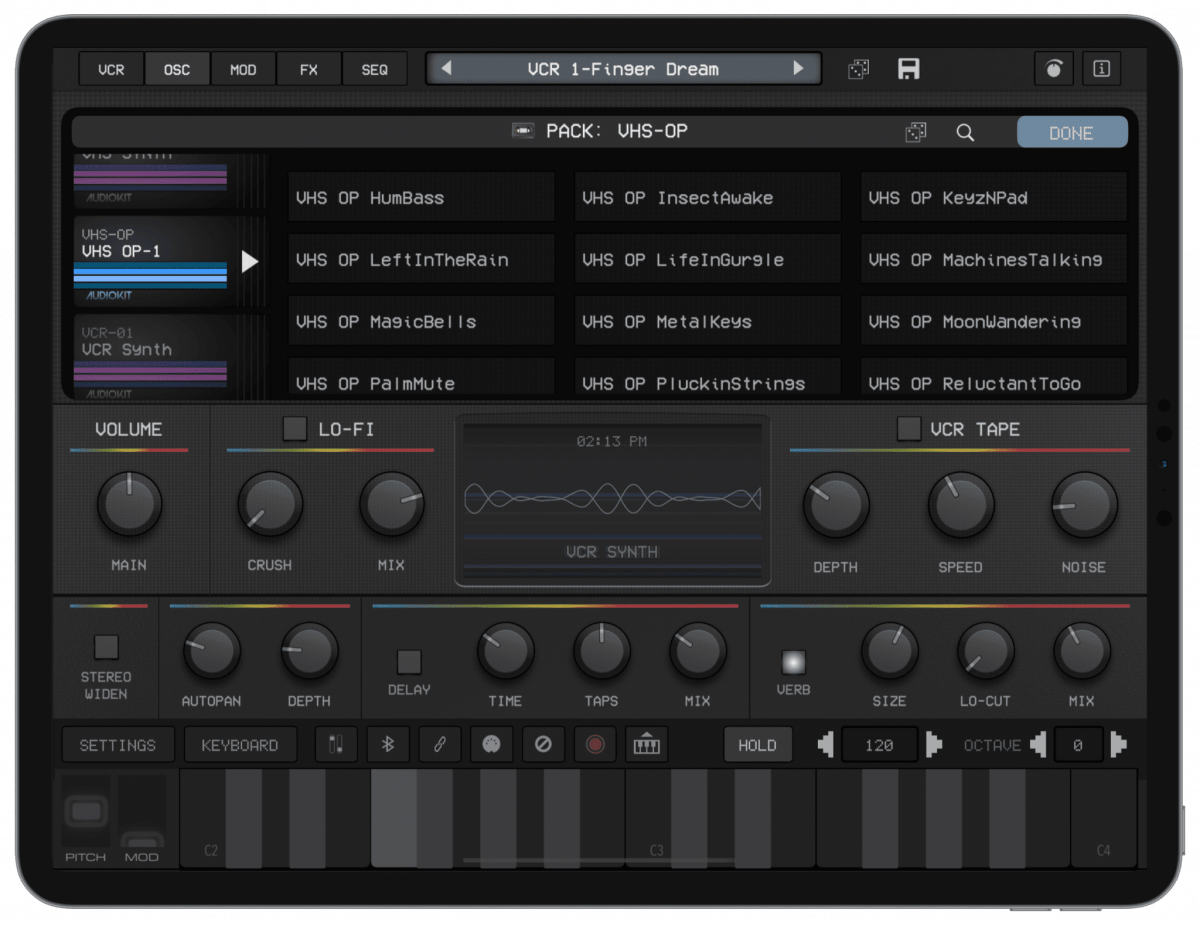Click the play arrow beside VHS OP-1
1200x926 pixels.
[x=250, y=261]
